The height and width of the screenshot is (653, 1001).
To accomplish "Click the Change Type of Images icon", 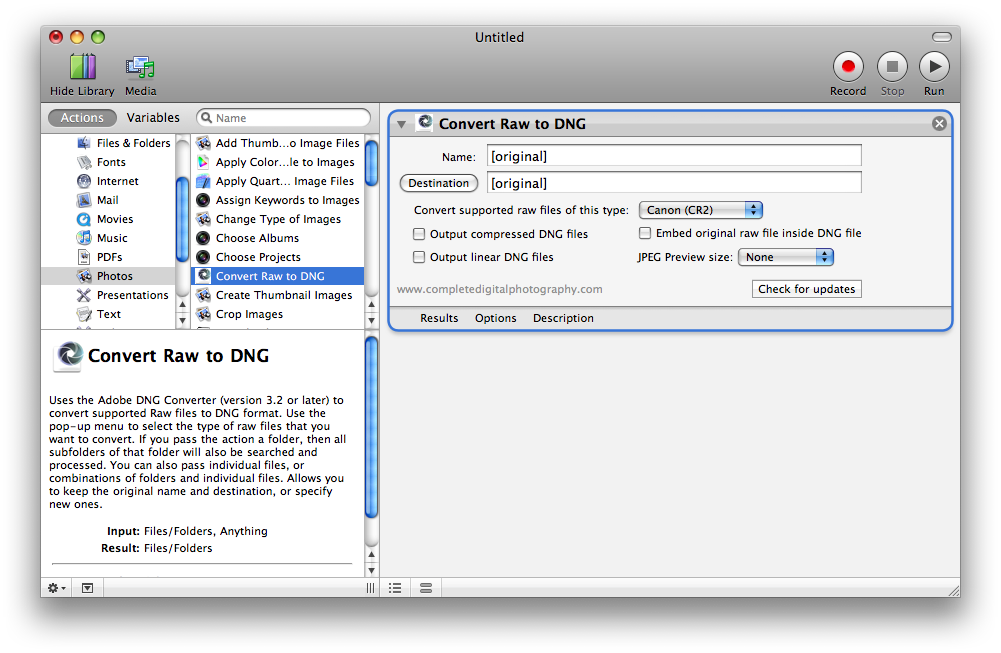I will tap(204, 220).
